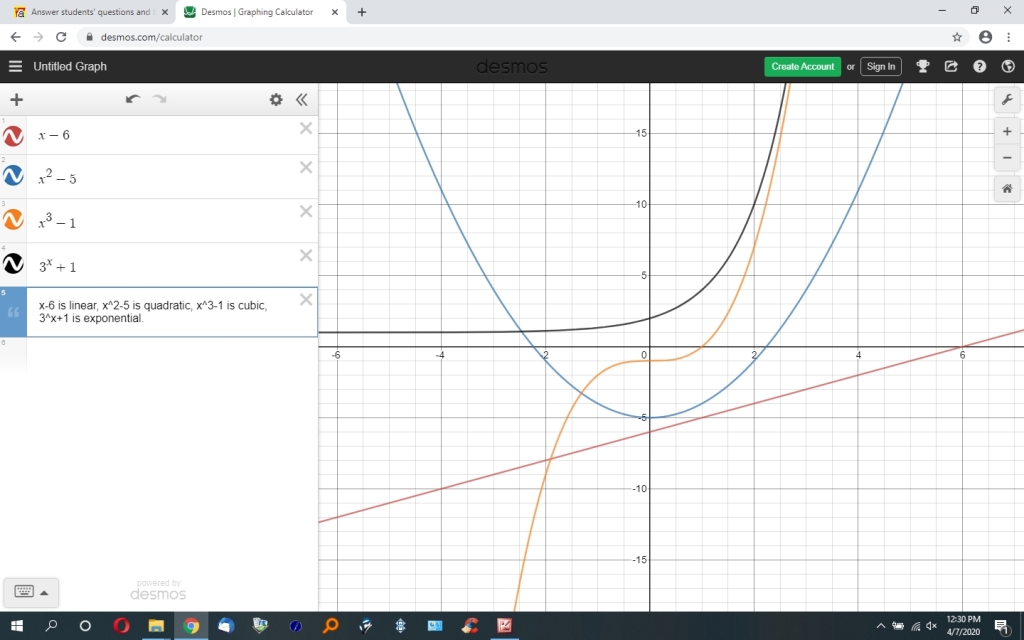The image size is (1024, 640).
Task: Open the powered by desmos link
Action: tap(158, 590)
